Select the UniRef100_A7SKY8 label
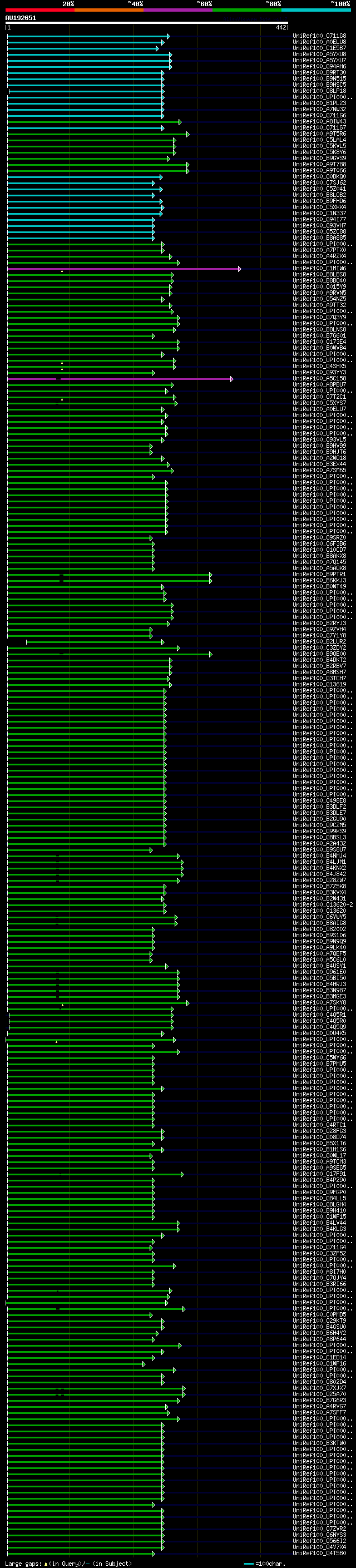Screen dimensions: 356x1568 (x=319, y=1002)
